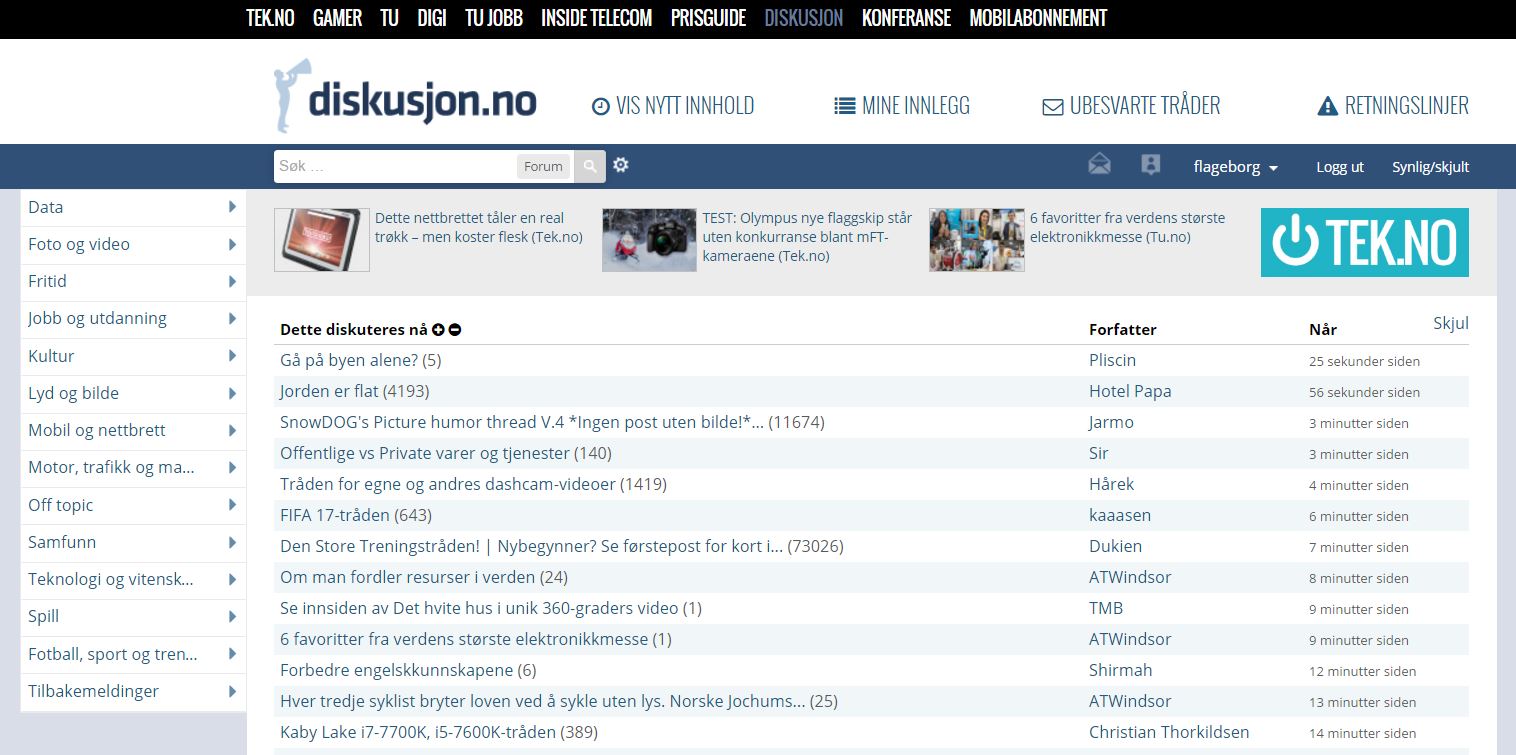The image size is (1516, 755).
Task: Open the notifications icon beside messages
Action: point(1151,165)
